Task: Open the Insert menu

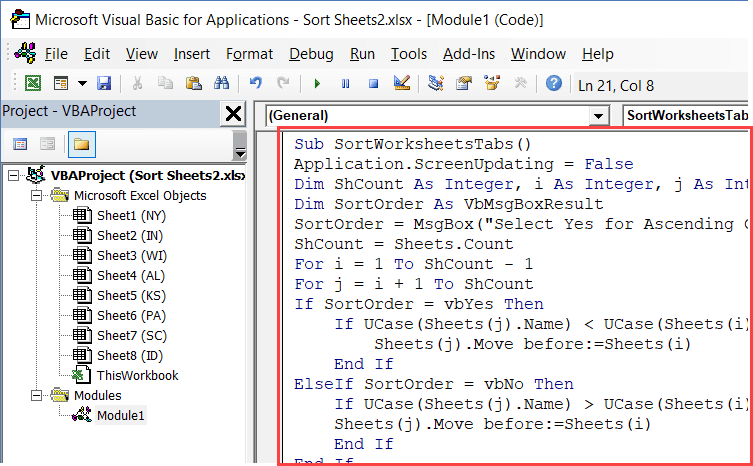Action: click(192, 54)
